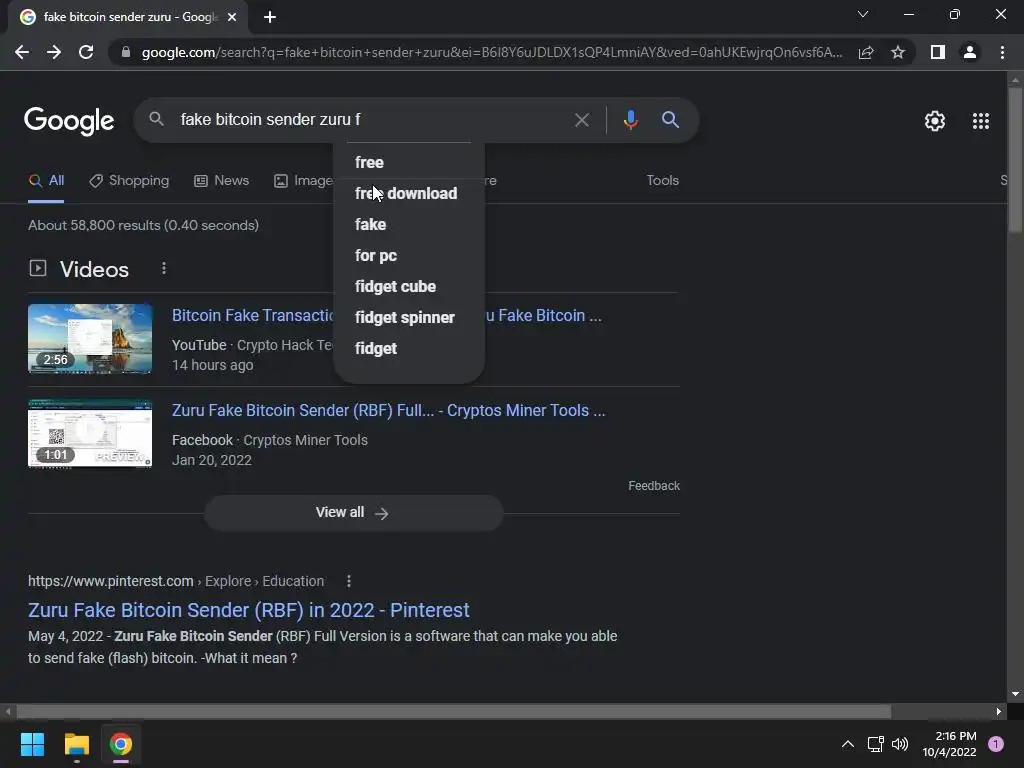
Task: Open the search Tools options
Action: pos(662,181)
